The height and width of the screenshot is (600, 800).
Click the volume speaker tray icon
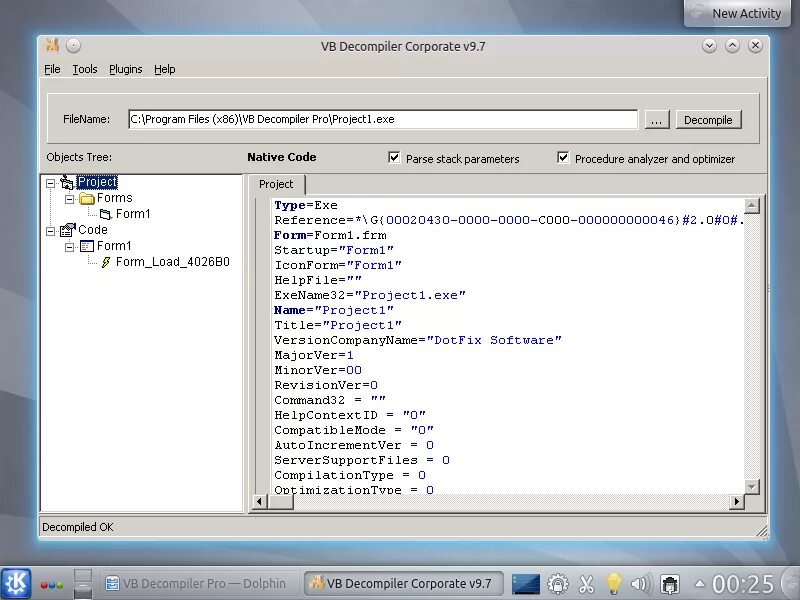pyautogui.click(x=641, y=584)
